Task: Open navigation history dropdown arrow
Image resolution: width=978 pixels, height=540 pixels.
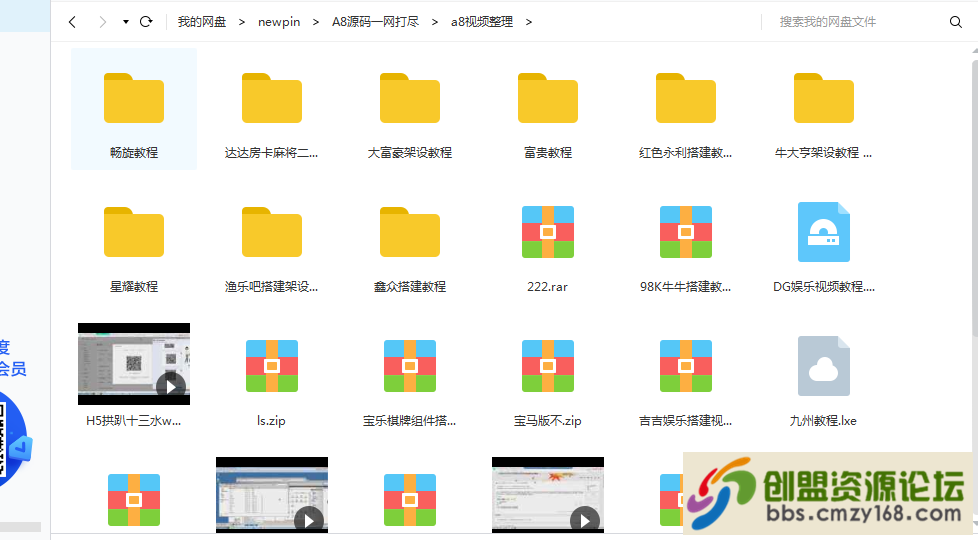Action: (125, 22)
